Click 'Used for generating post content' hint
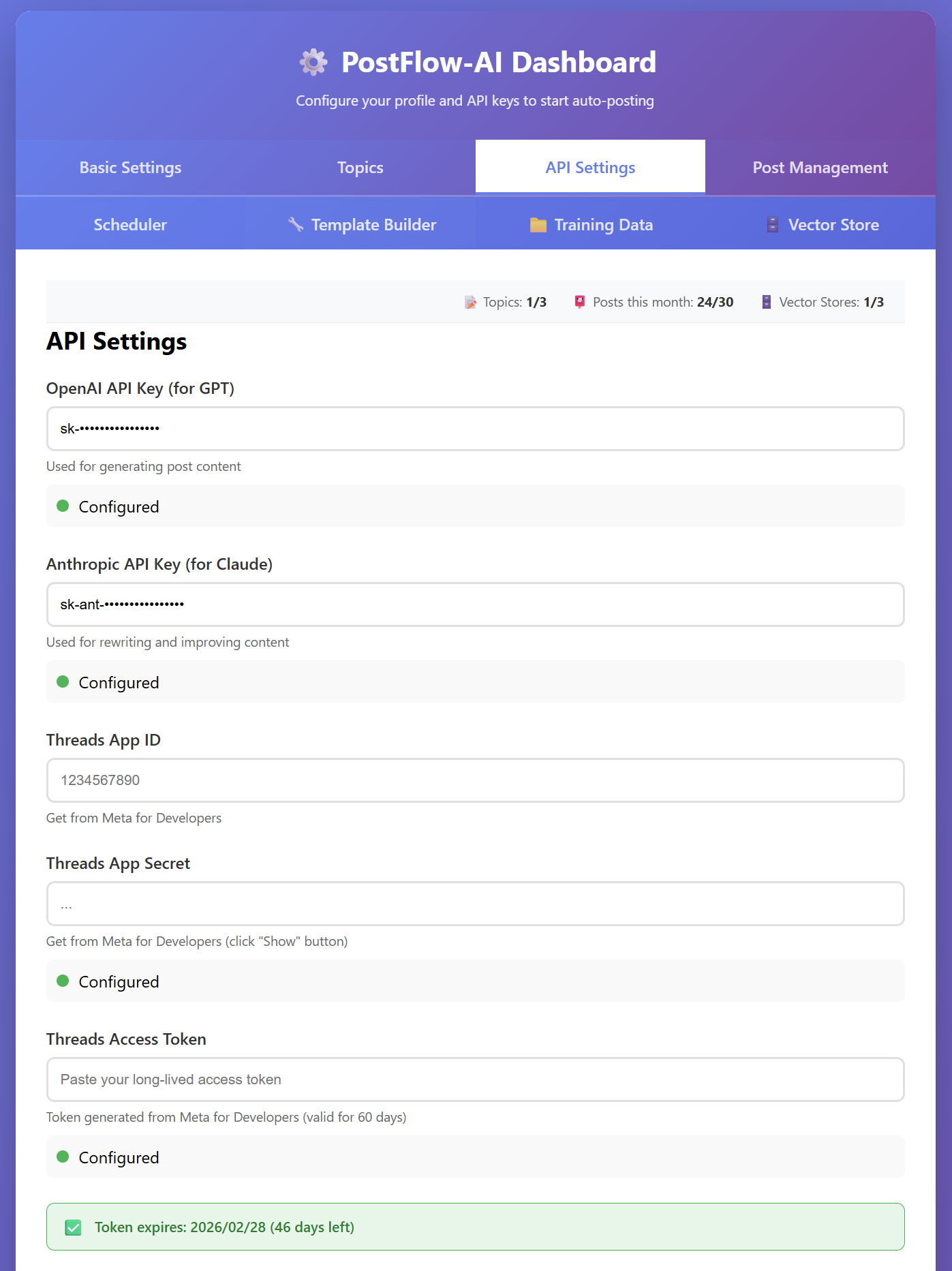The image size is (952, 1271). (x=144, y=466)
